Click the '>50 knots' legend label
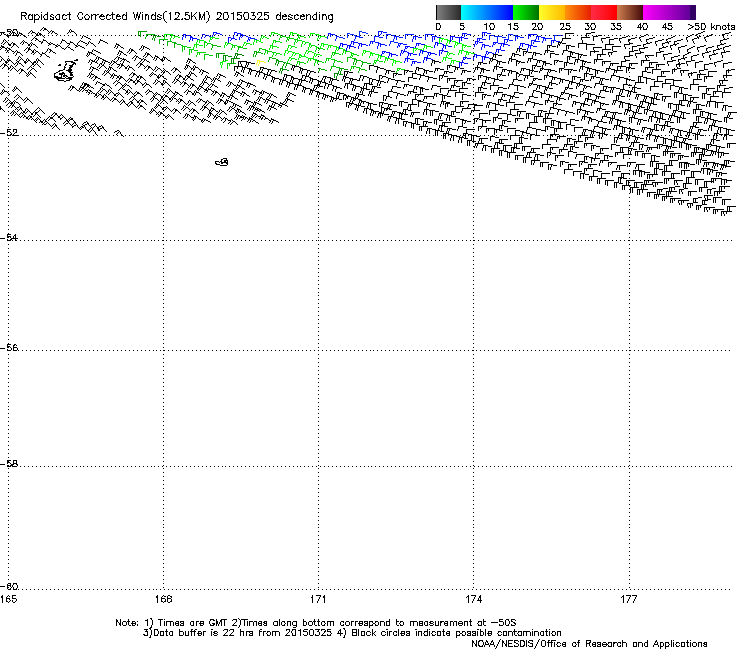 [x=711, y=27]
